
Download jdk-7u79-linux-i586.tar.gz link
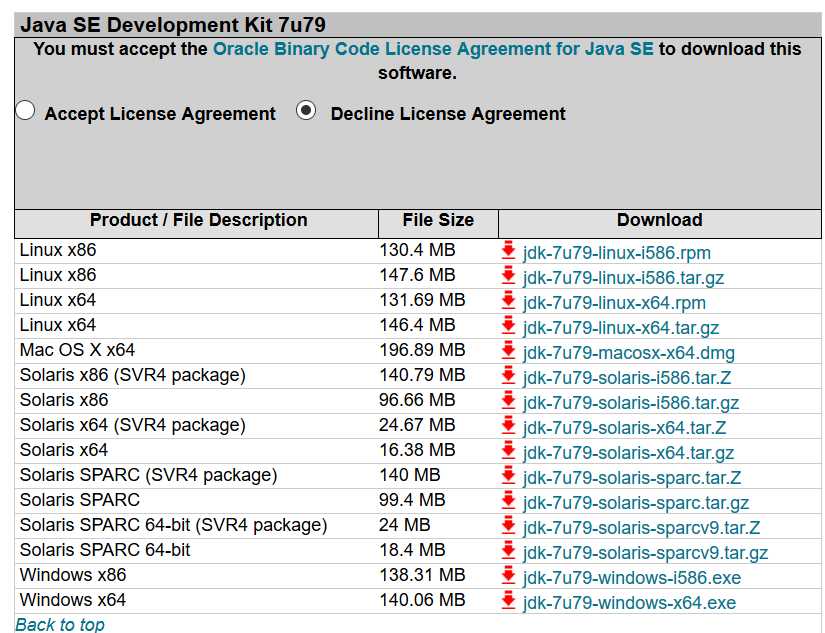coord(623,278)
